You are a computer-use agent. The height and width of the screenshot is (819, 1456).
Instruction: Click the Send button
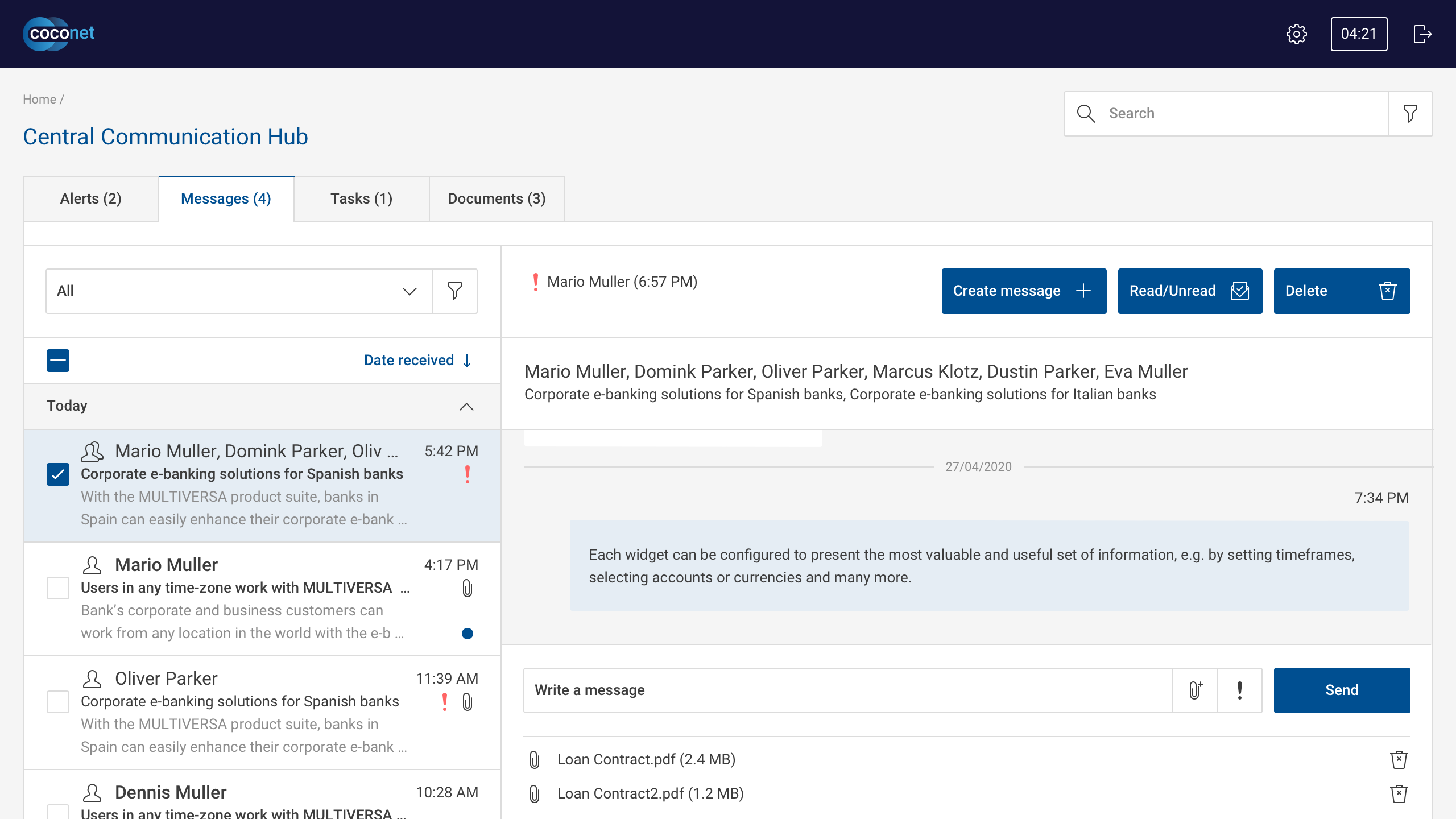point(1342,690)
